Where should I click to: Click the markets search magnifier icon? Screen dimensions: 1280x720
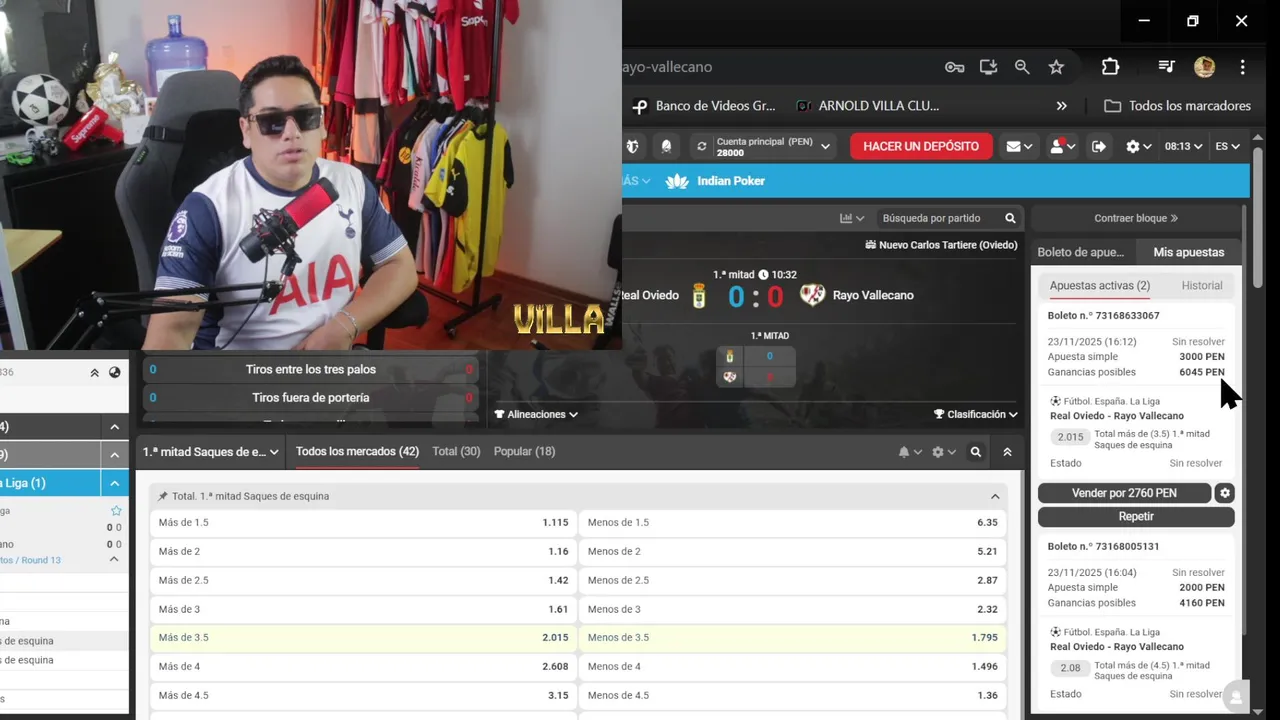(976, 452)
